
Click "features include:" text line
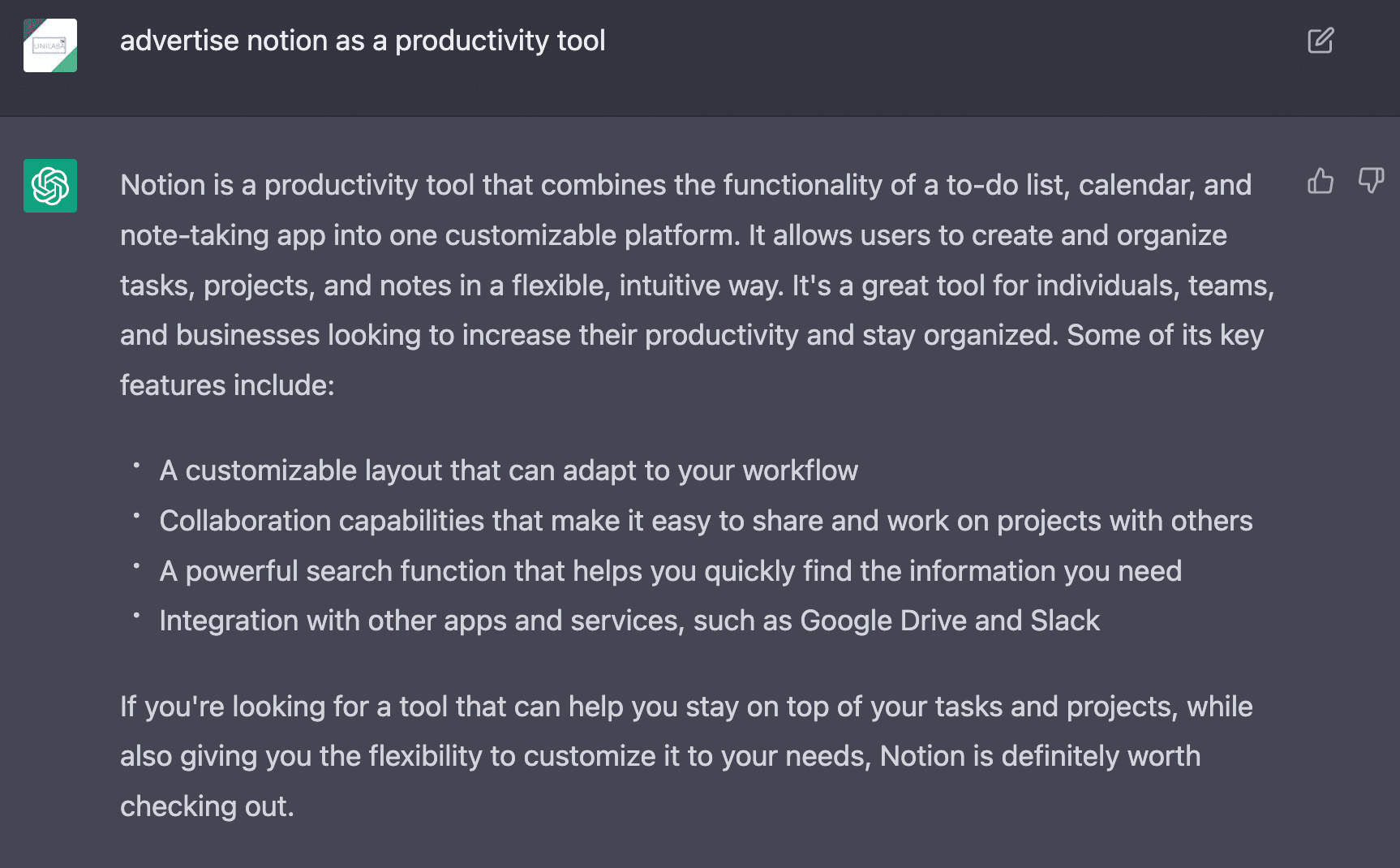point(227,385)
